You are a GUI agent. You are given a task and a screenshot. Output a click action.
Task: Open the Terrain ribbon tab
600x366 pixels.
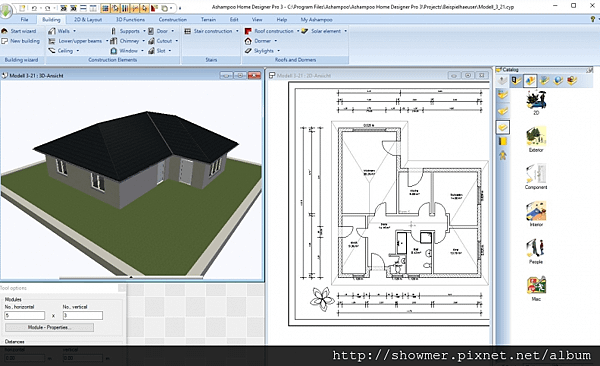[208, 20]
